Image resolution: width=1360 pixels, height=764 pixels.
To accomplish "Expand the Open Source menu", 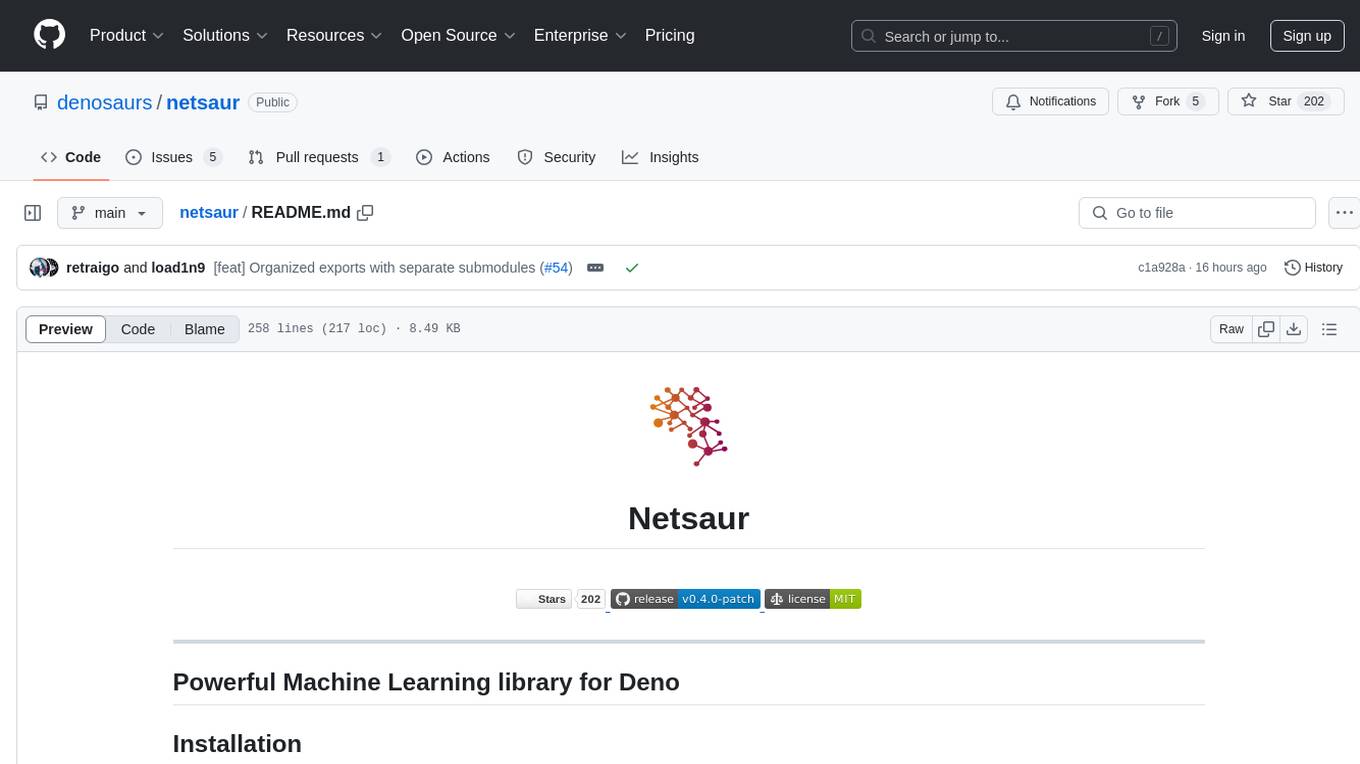I will pyautogui.click(x=458, y=35).
